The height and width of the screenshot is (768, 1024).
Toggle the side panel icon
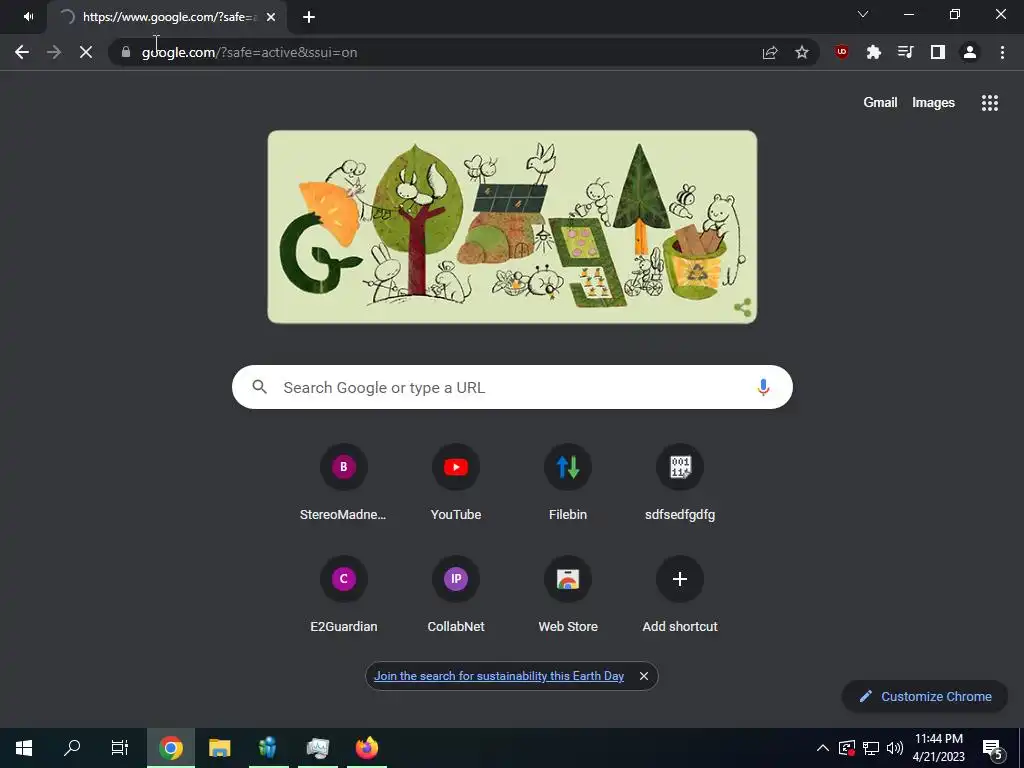coord(938,52)
